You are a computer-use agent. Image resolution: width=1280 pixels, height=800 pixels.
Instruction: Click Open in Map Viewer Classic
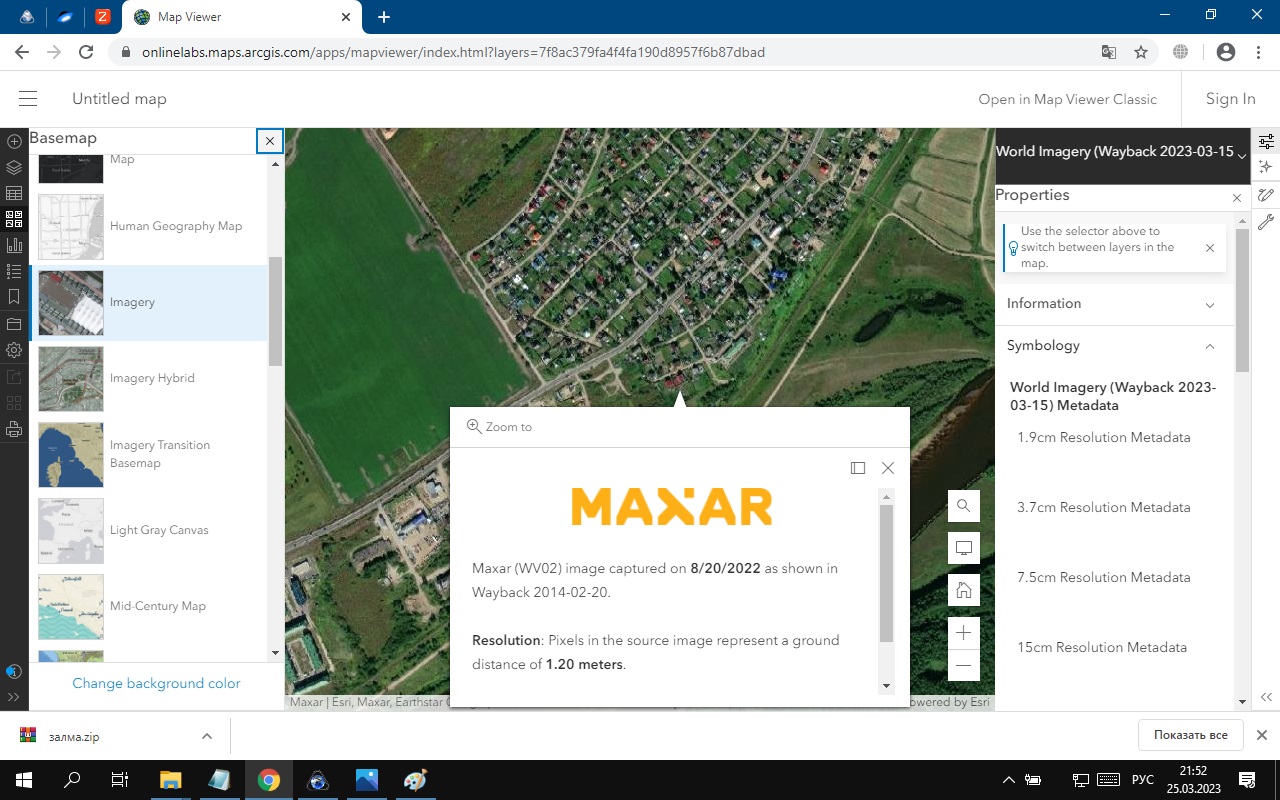tap(1067, 99)
